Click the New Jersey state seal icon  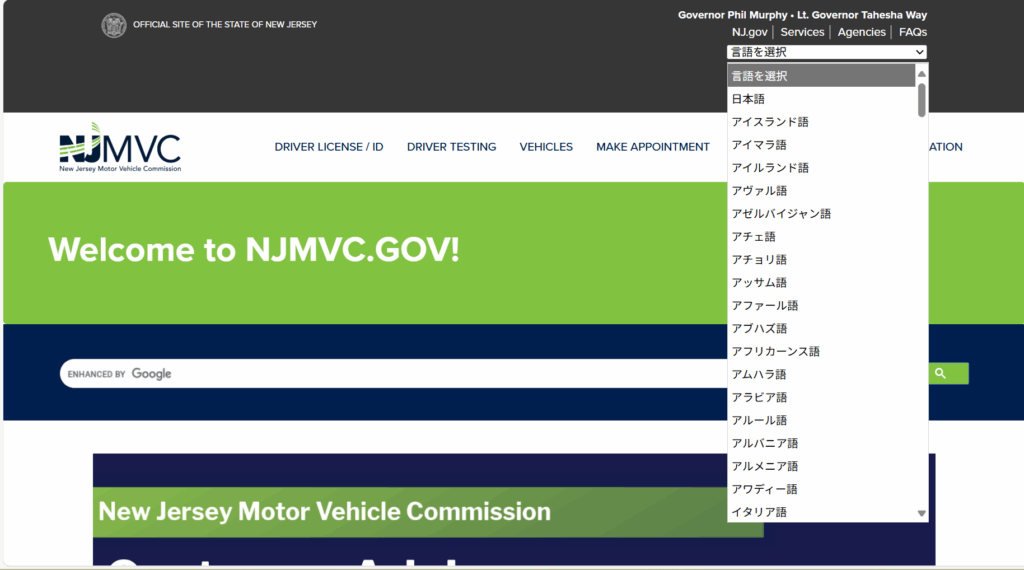click(114, 25)
